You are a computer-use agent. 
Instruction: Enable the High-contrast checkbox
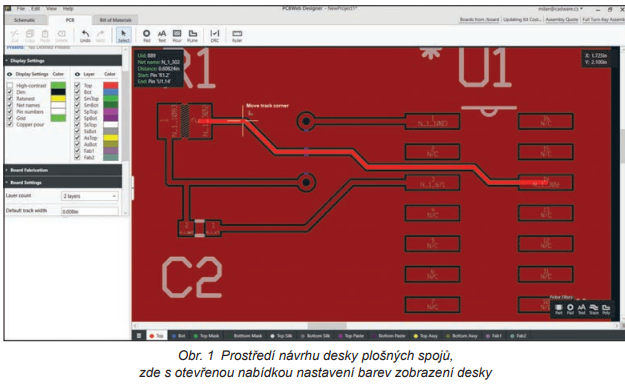pyautogui.click(x=10, y=85)
